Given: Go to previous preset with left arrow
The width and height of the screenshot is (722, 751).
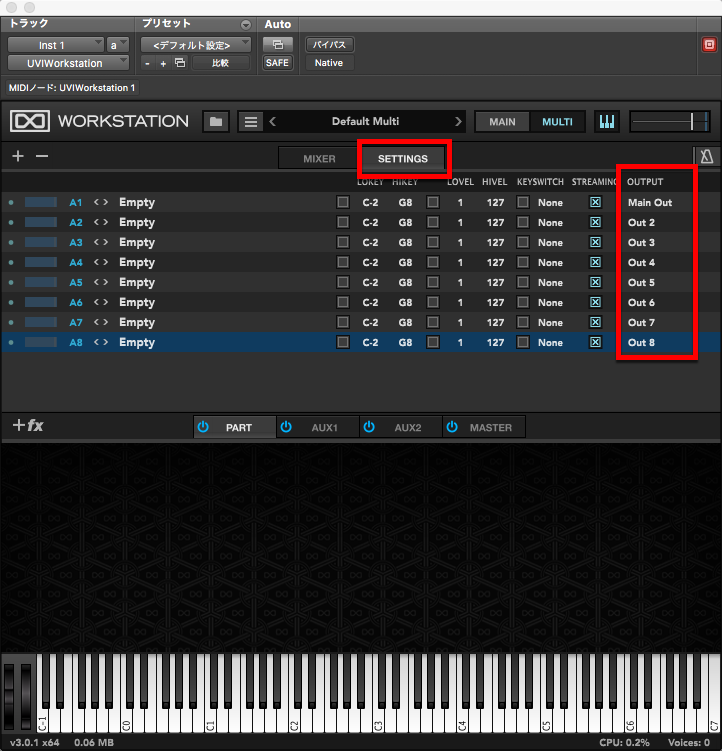Looking at the screenshot, I should [273, 122].
